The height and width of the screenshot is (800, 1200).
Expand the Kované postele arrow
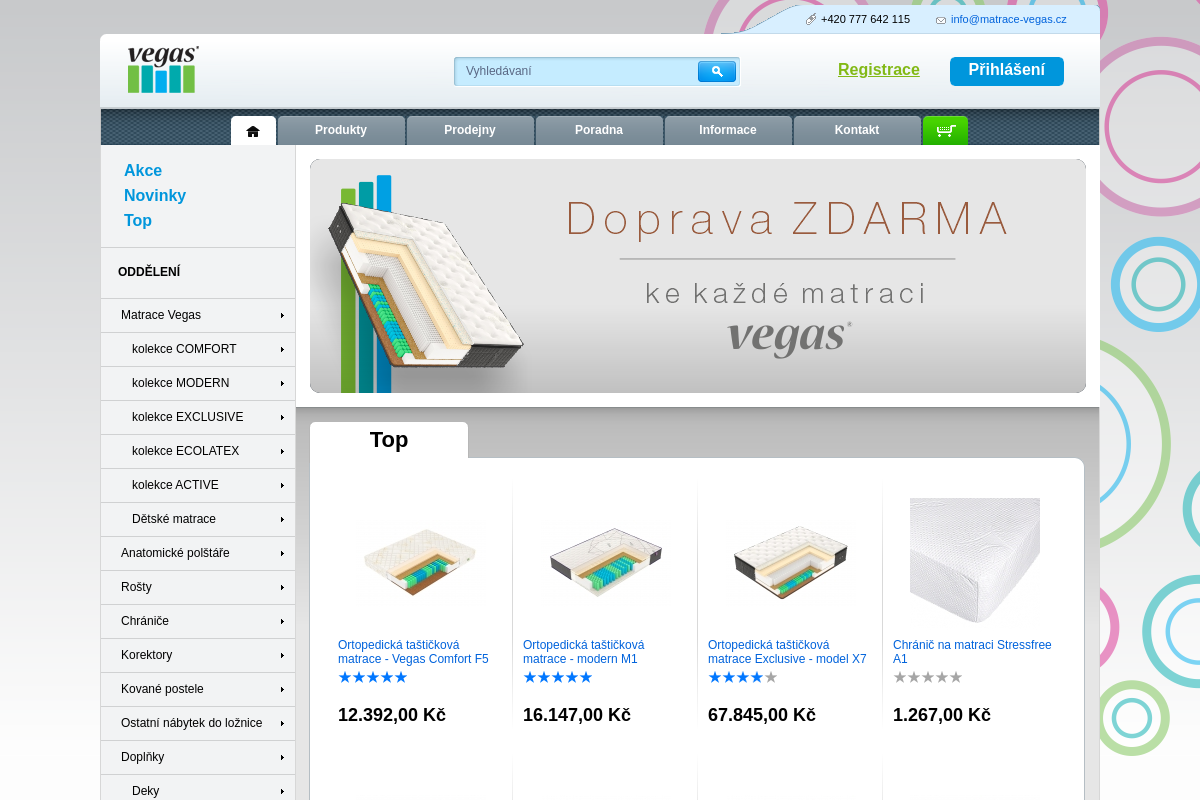[x=283, y=690]
